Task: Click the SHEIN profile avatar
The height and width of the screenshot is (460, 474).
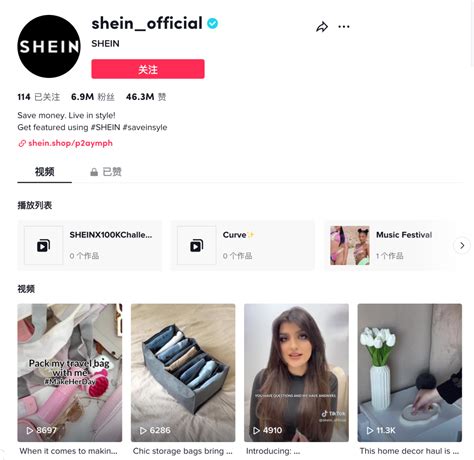Action: [49, 46]
